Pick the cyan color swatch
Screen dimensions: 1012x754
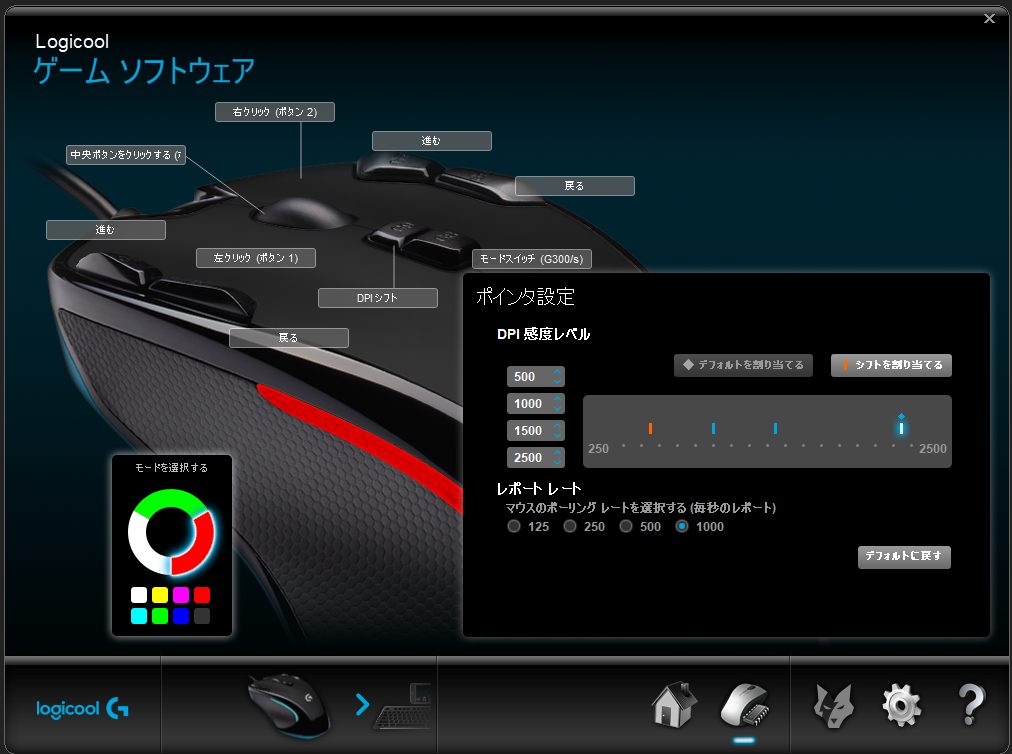click(139, 616)
